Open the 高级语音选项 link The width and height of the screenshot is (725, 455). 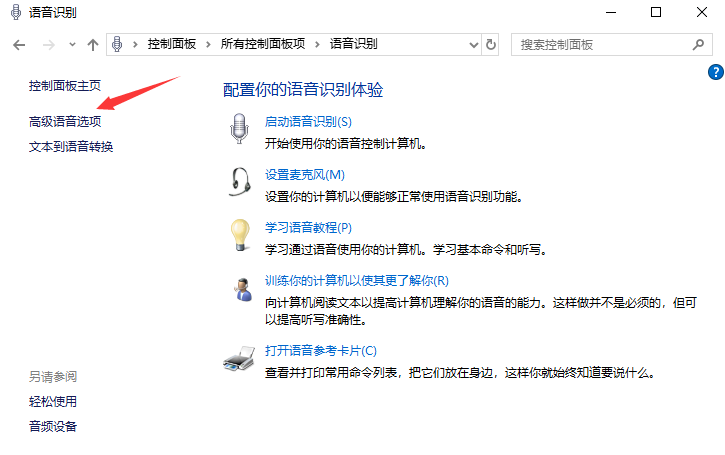[x=65, y=121]
